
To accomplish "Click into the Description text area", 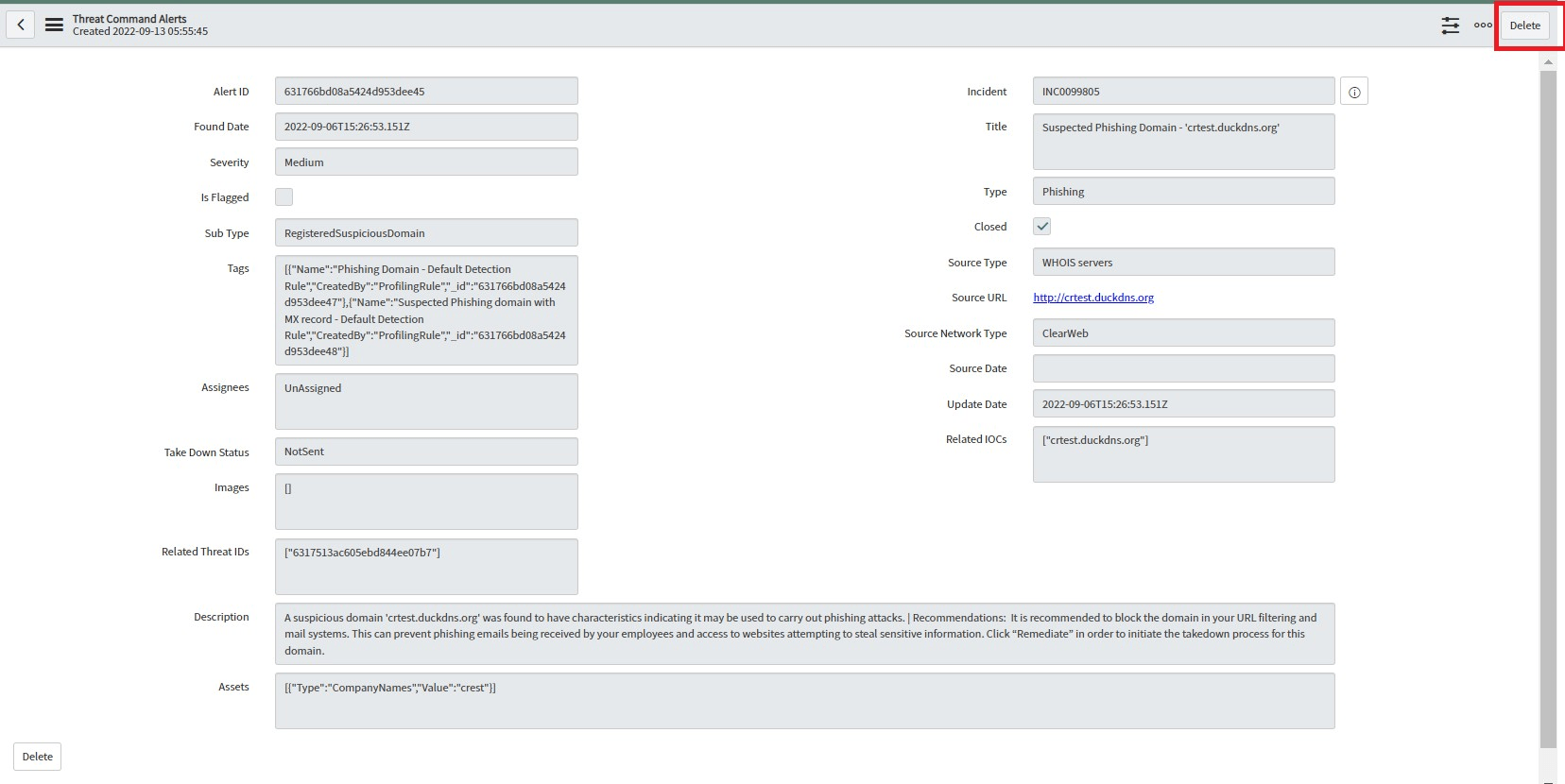I will pyautogui.click(x=803, y=634).
